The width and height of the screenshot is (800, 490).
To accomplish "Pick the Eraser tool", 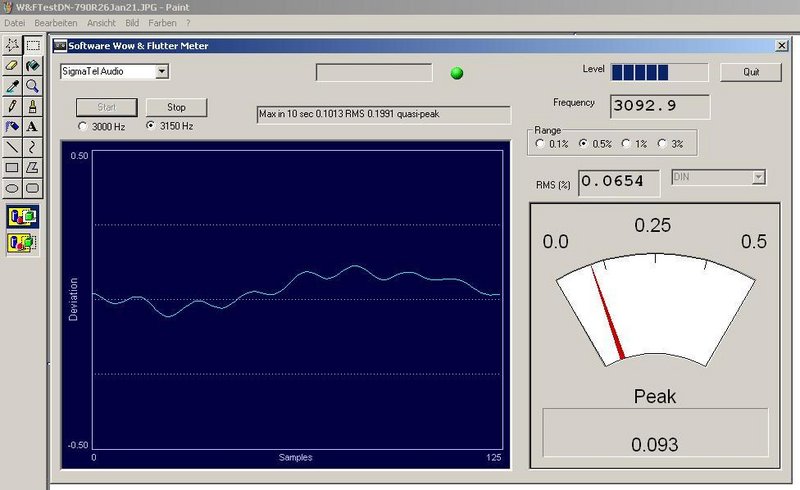I will [x=12, y=66].
